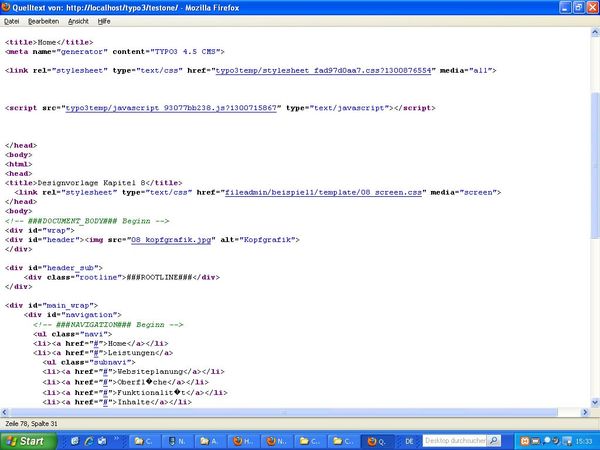Image resolution: width=600 pixels, height=450 pixels.
Task: Expand the quick launch overflow chevron
Action: [x=116, y=439]
